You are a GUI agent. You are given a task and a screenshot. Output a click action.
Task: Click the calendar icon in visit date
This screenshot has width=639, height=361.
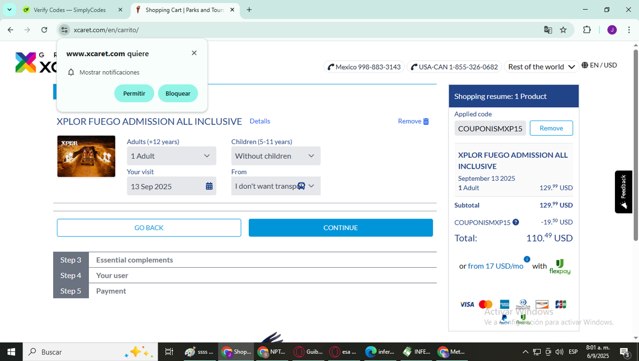point(209,186)
